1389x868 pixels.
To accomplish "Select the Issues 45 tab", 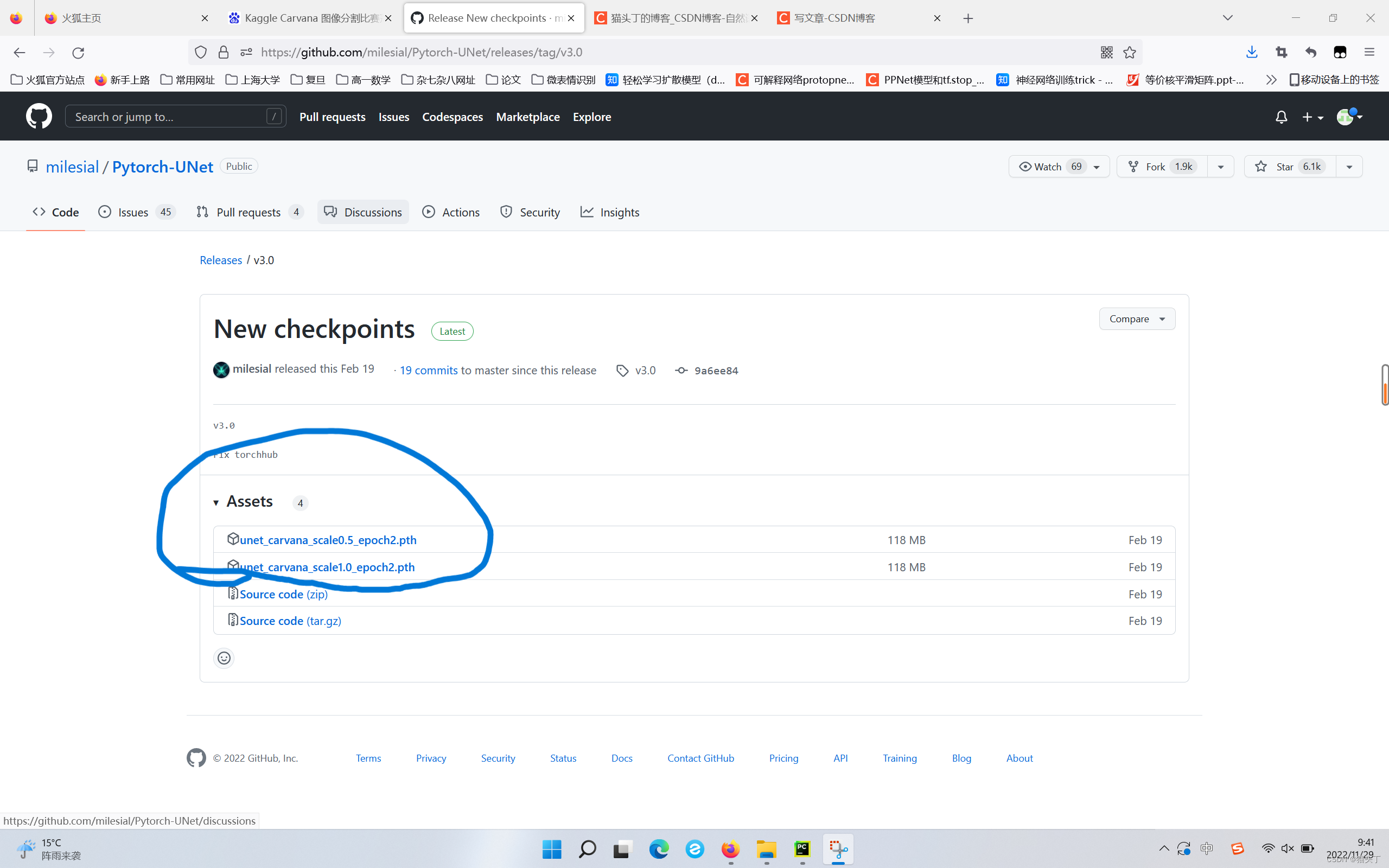I will tap(136, 212).
